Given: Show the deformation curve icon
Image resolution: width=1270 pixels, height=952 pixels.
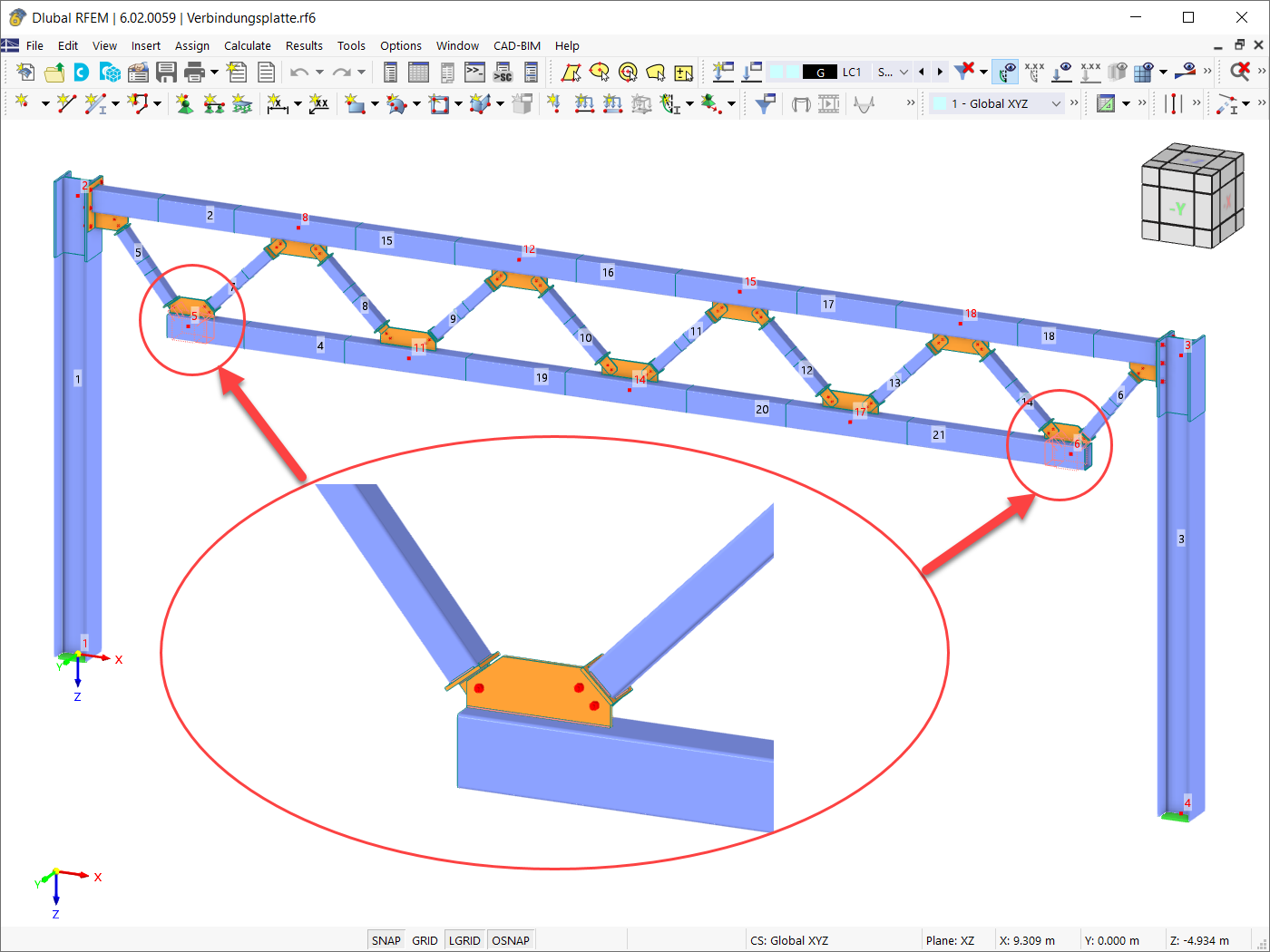Looking at the screenshot, I should point(864,103).
